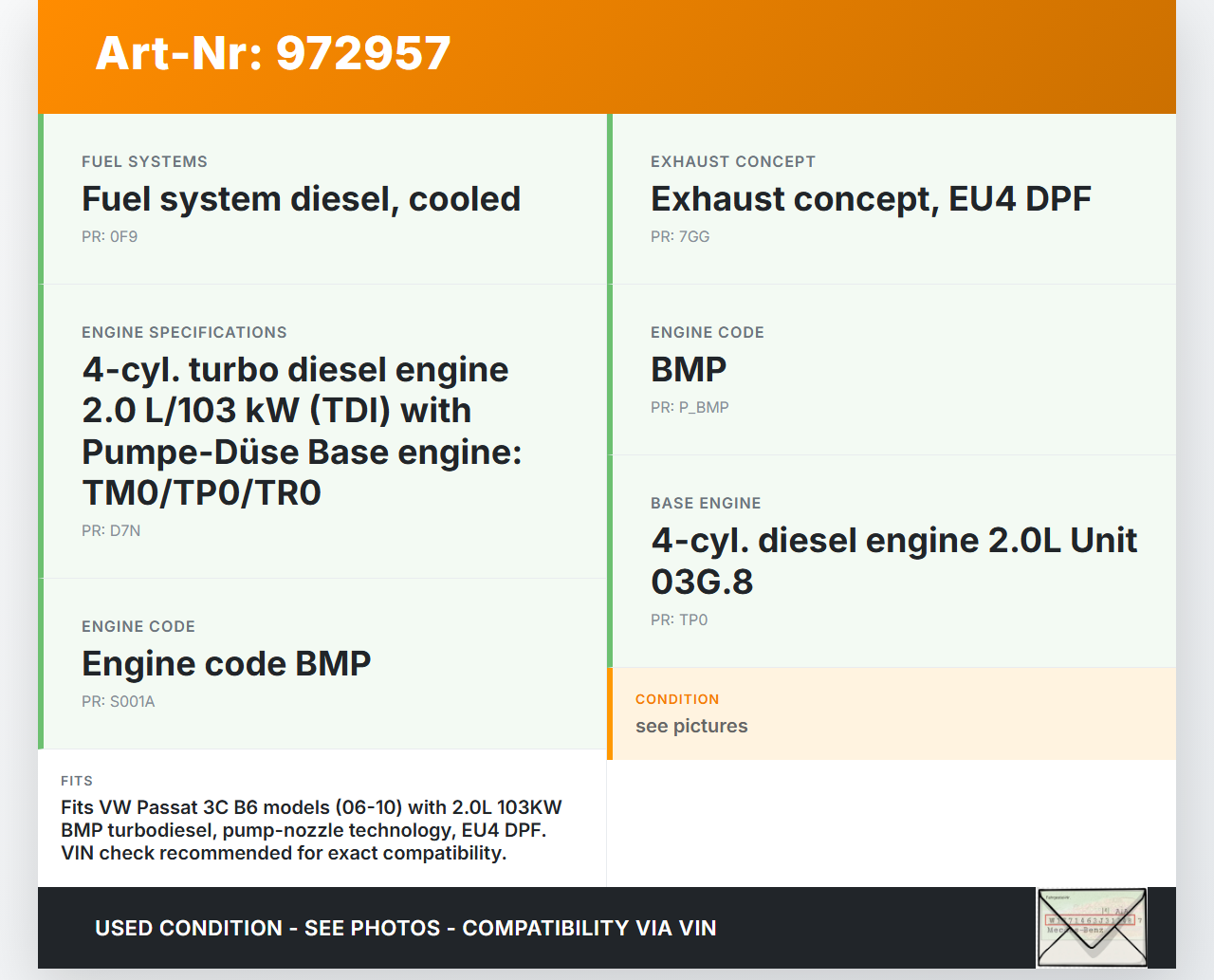The height and width of the screenshot is (980, 1214).
Task: Click the orange CONDITION label
Action: click(676, 699)
